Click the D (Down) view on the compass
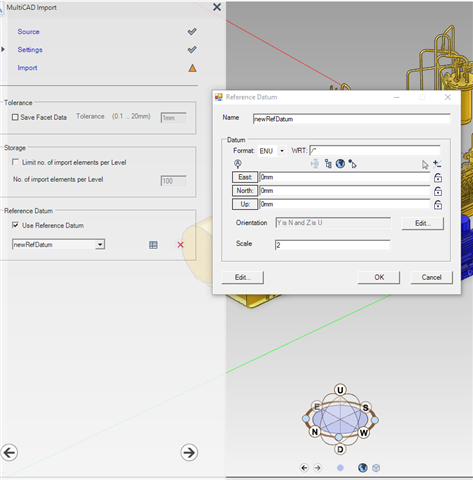The height and width of the screenshot is (480, 473). (x=340, y=449)
